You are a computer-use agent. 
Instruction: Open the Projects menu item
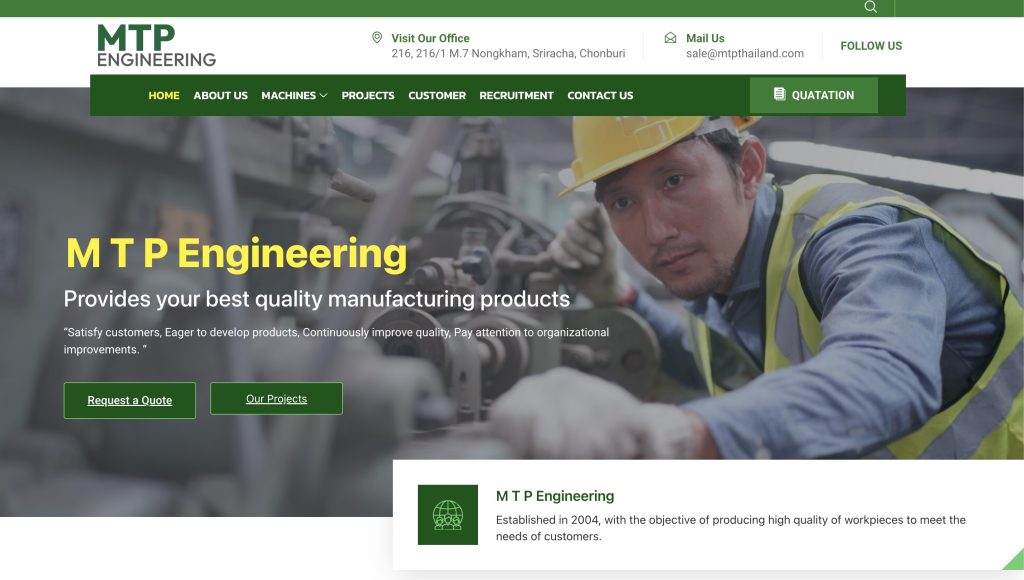click(368, 95)
